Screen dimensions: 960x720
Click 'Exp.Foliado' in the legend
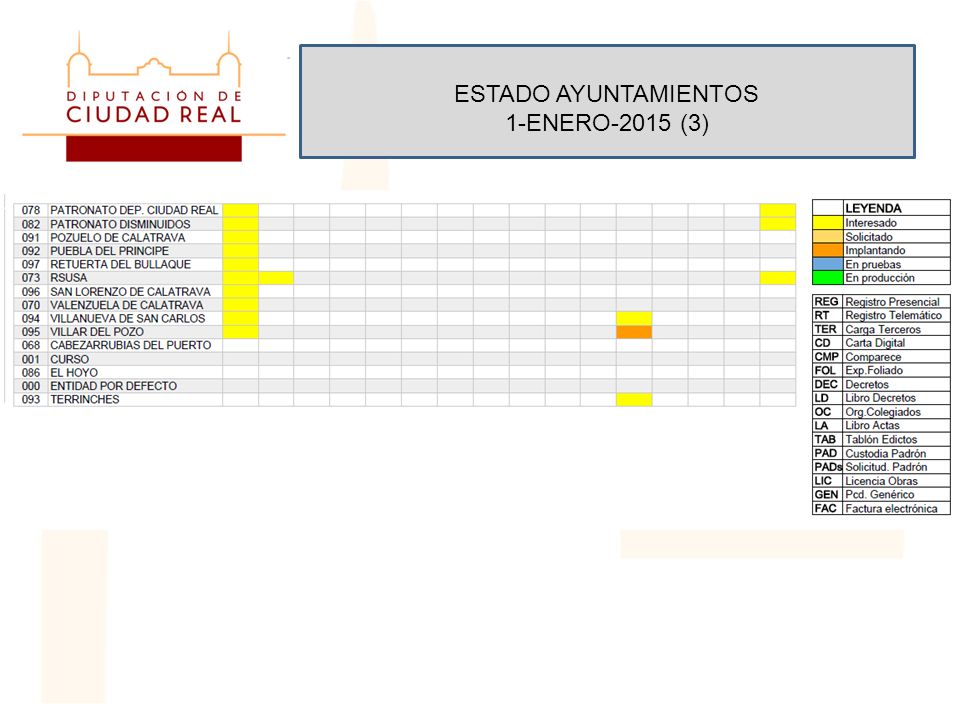coord(874,370)
